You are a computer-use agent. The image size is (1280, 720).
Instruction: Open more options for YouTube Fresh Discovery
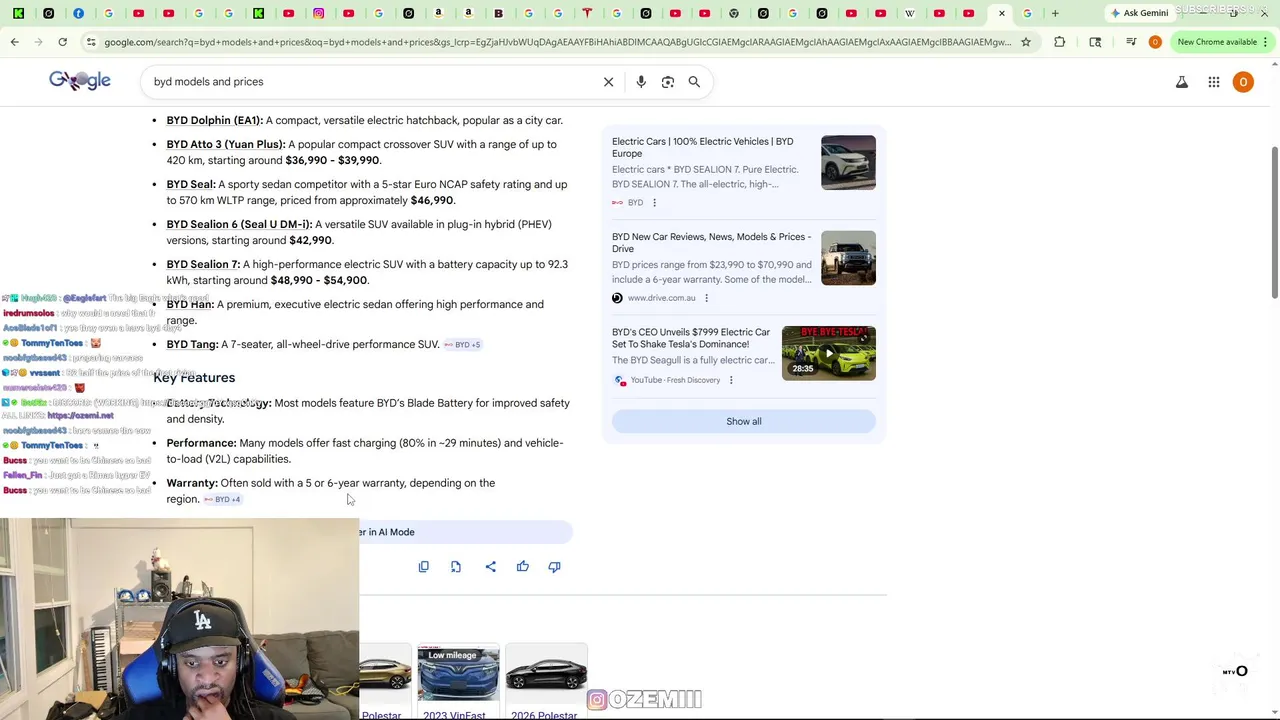click(731, 380)
